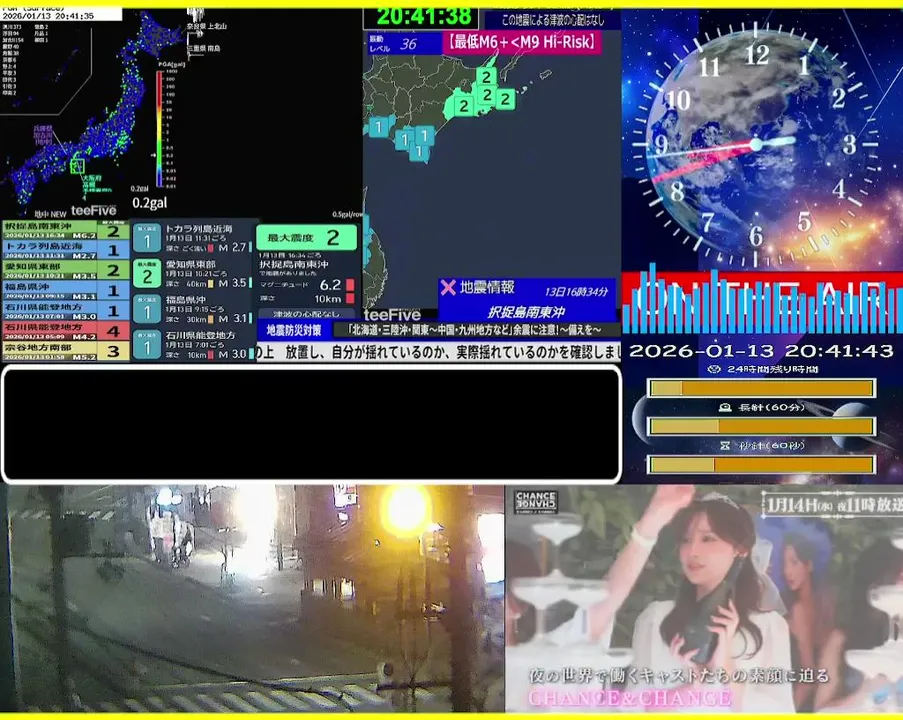The height and width of the screenshot is (720, 903).
Task: Click the 1月14日 broadcast date text on TV clip
Action: 833,505
